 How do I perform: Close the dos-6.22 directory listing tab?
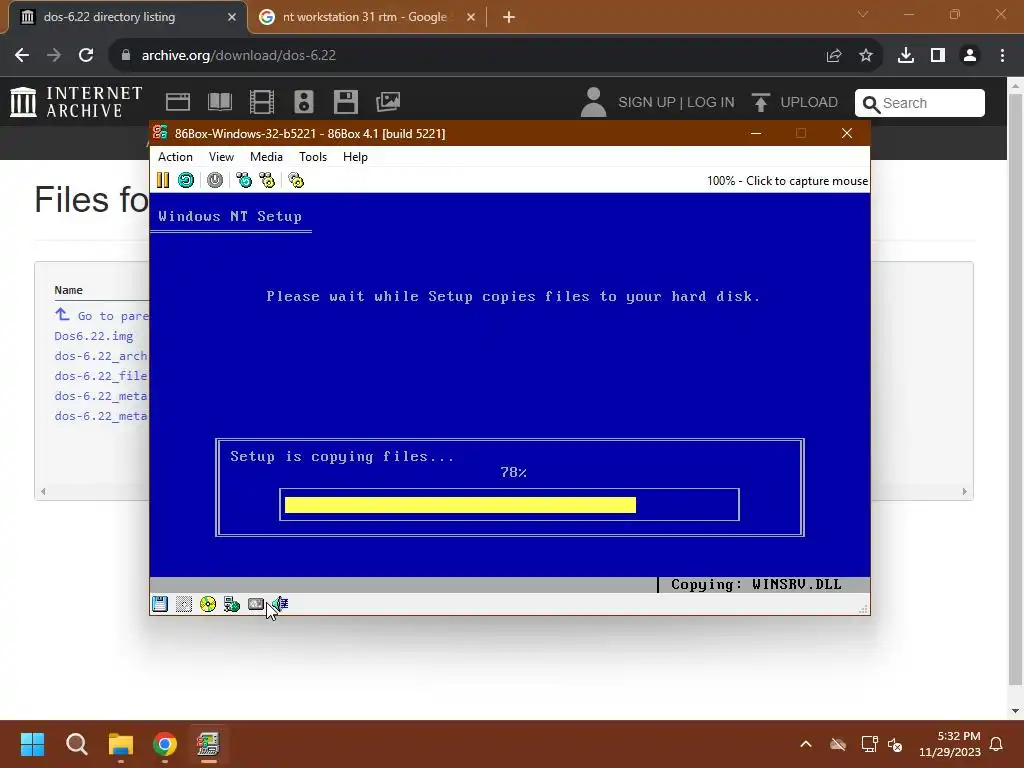click(232, 17)
